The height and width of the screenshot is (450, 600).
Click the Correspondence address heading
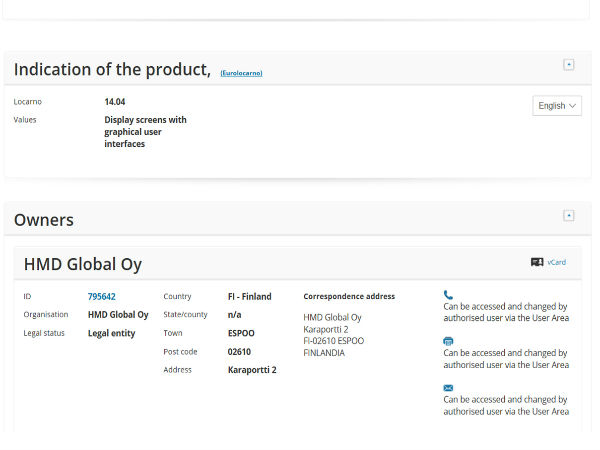click(349, 297)
